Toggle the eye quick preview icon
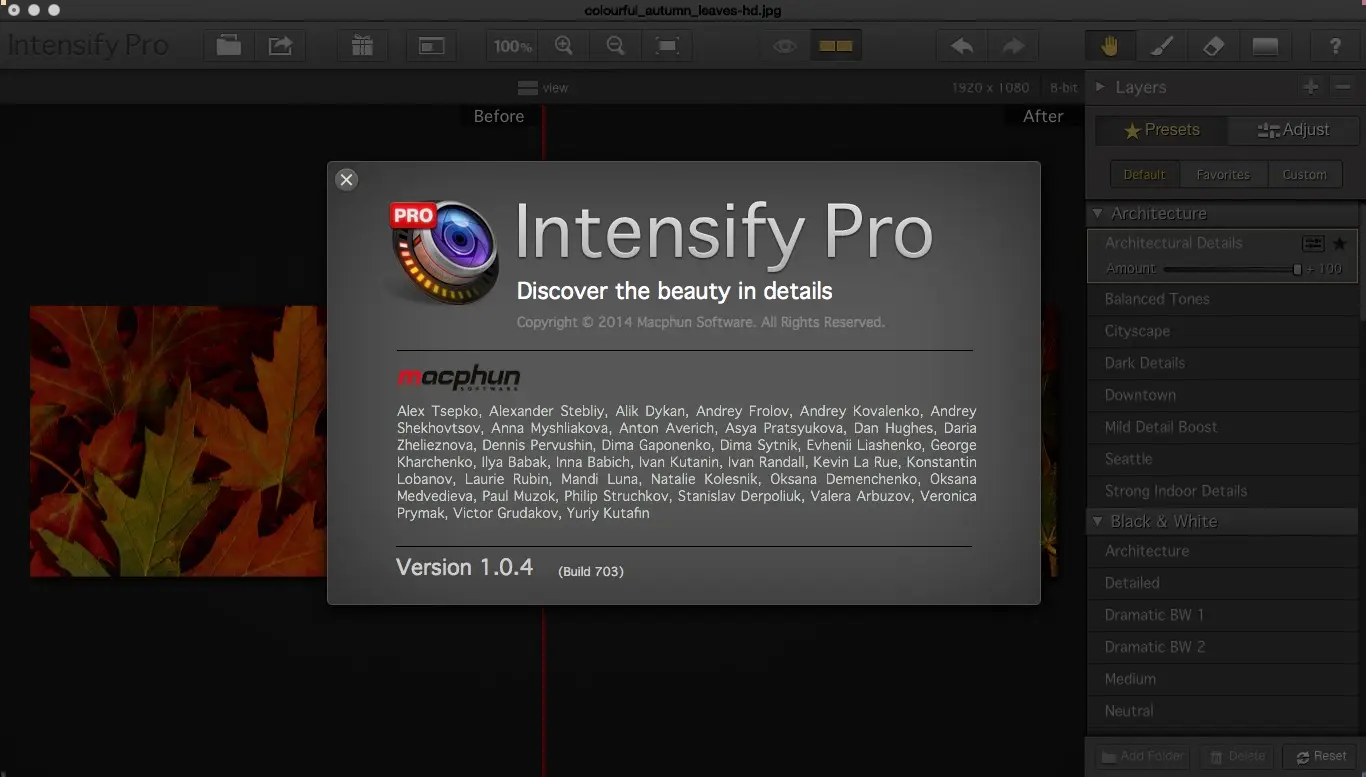The height and width of the screenshot is (777, 1366). (x=785, y=46)
